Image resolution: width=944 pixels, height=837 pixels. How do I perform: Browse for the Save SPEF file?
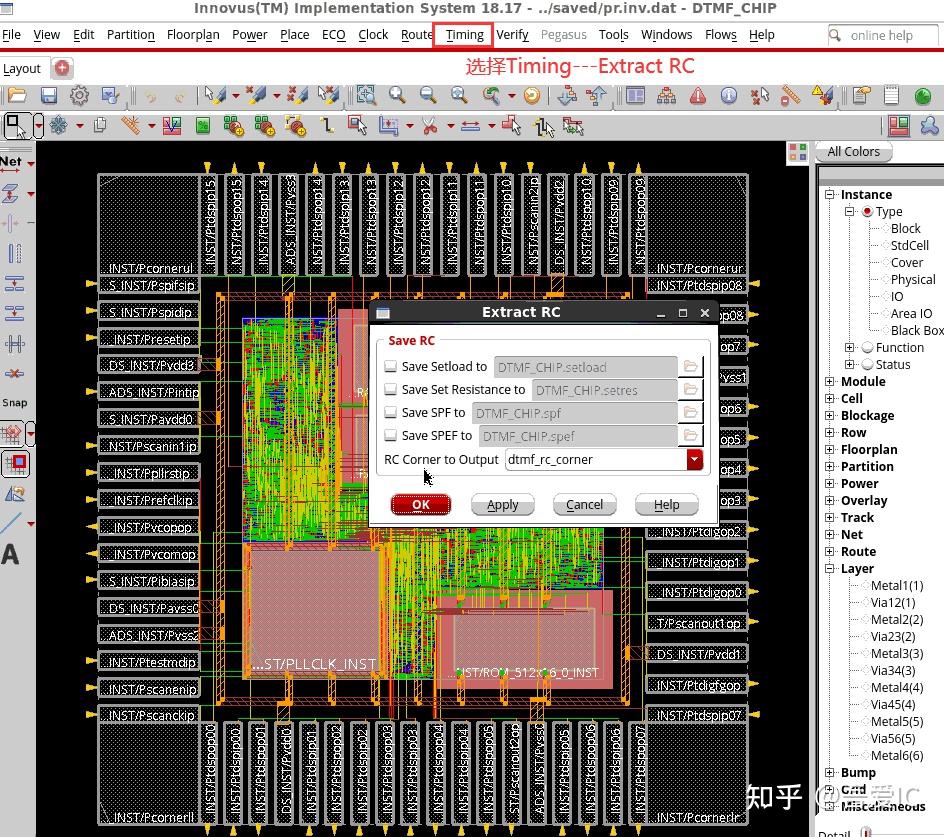(x=690, y=436)
